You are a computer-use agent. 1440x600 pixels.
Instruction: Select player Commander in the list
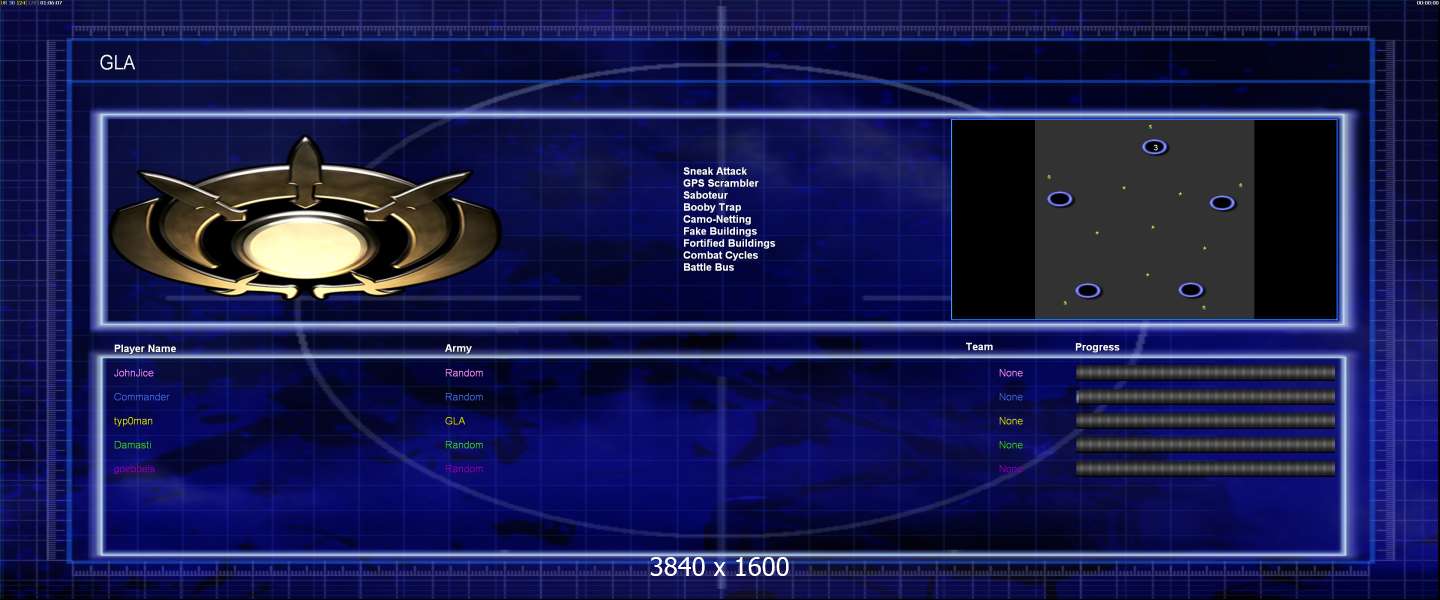(142, 397)
